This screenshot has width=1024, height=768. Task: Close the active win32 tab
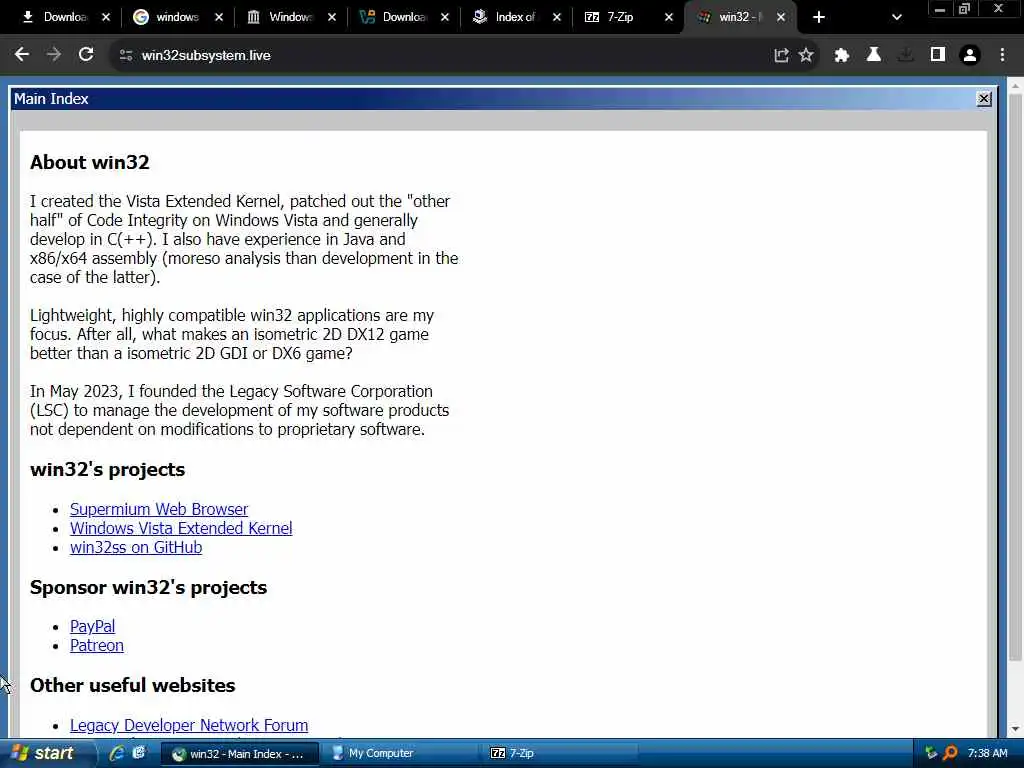tap(781, 17)
